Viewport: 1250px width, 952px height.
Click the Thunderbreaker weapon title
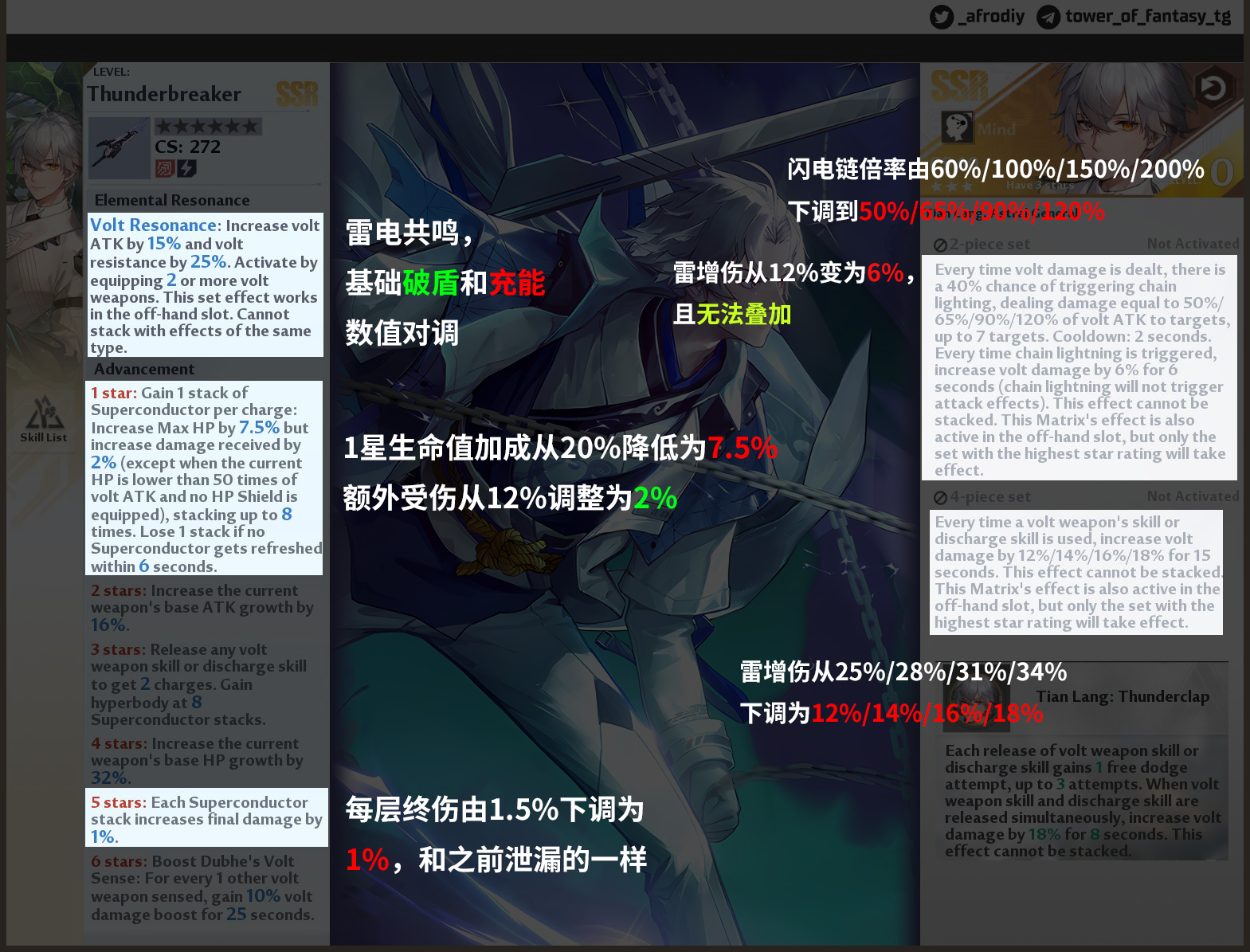[x=164, y=94]
